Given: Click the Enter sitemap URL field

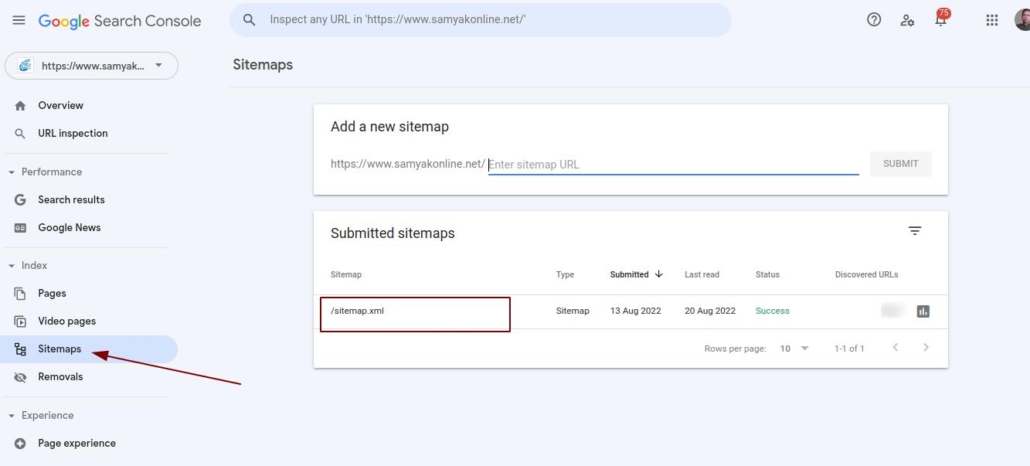Looking at the screenshot, I should click(x=673, y=165).
